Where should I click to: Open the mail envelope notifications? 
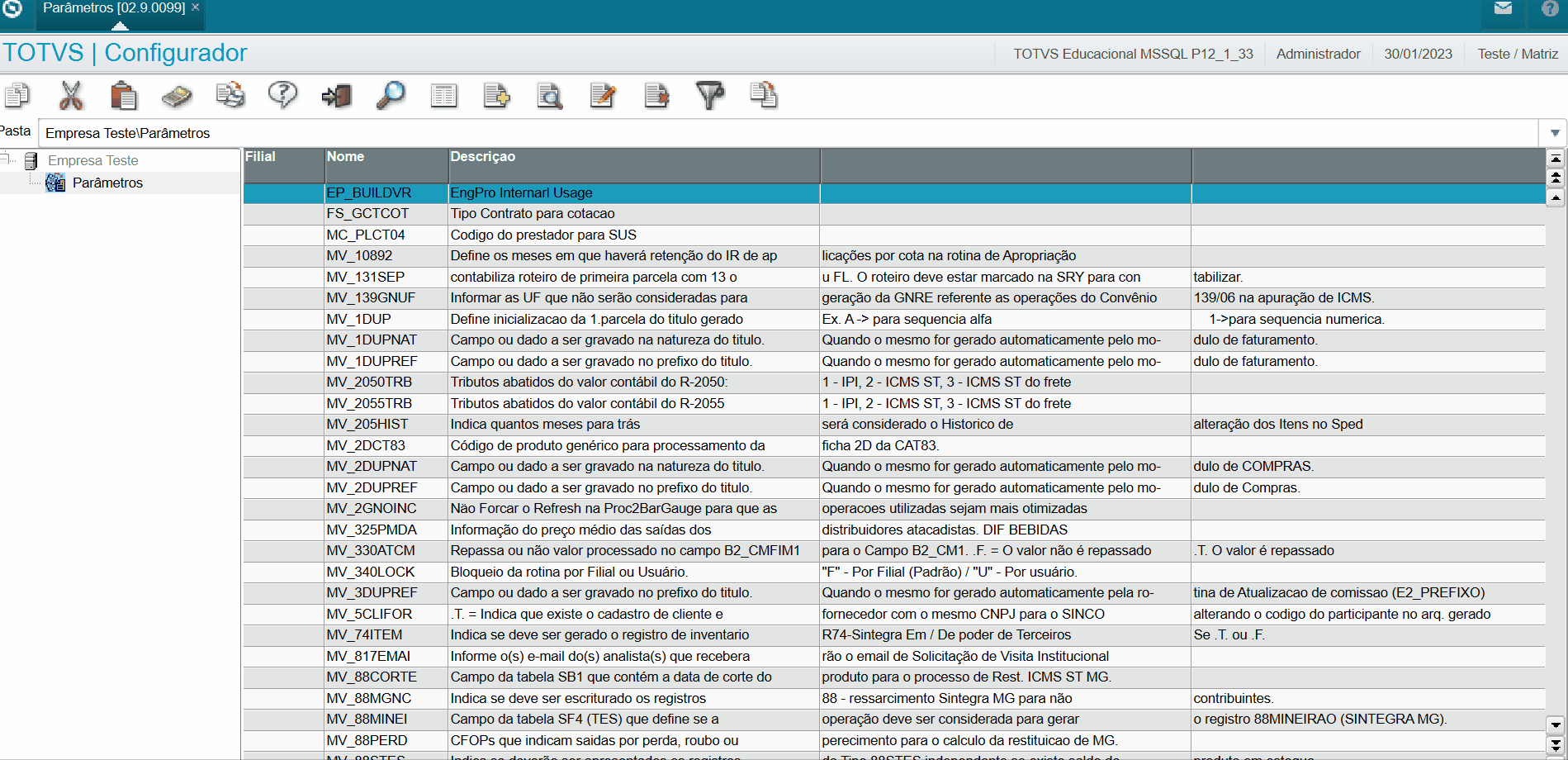(1503, 8)
